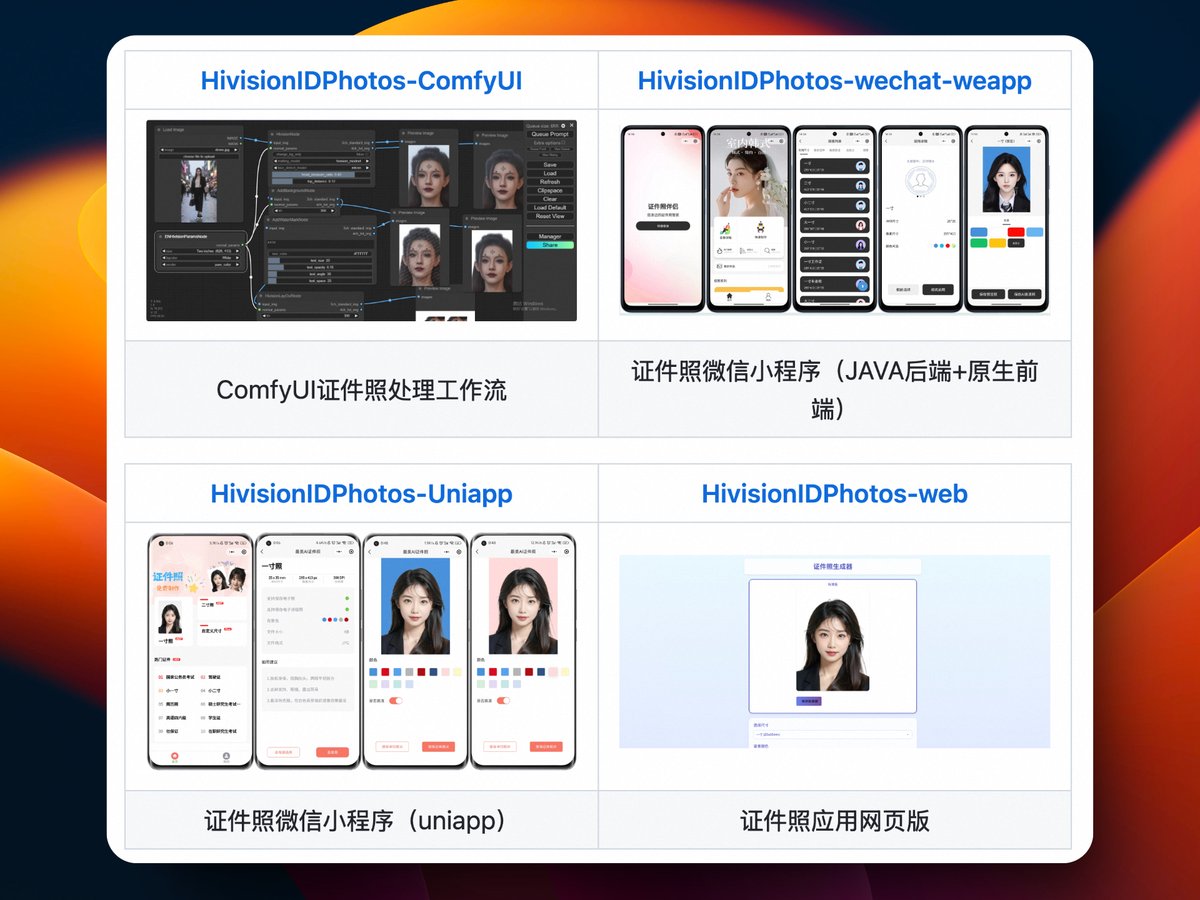Click the '一寸照' heading in Uniapp second phone
Viewport: 1200px width, 900px height.
tap(272, 566)
